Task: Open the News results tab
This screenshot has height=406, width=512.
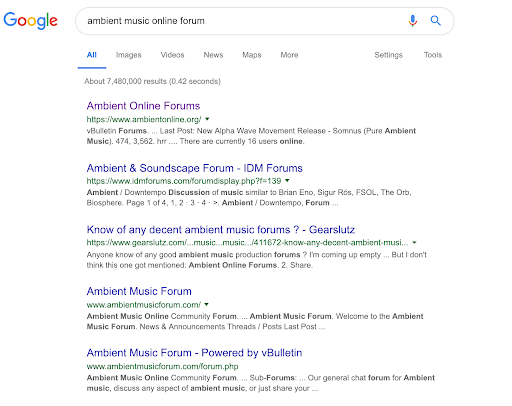Action: click(x=213, y=55)
